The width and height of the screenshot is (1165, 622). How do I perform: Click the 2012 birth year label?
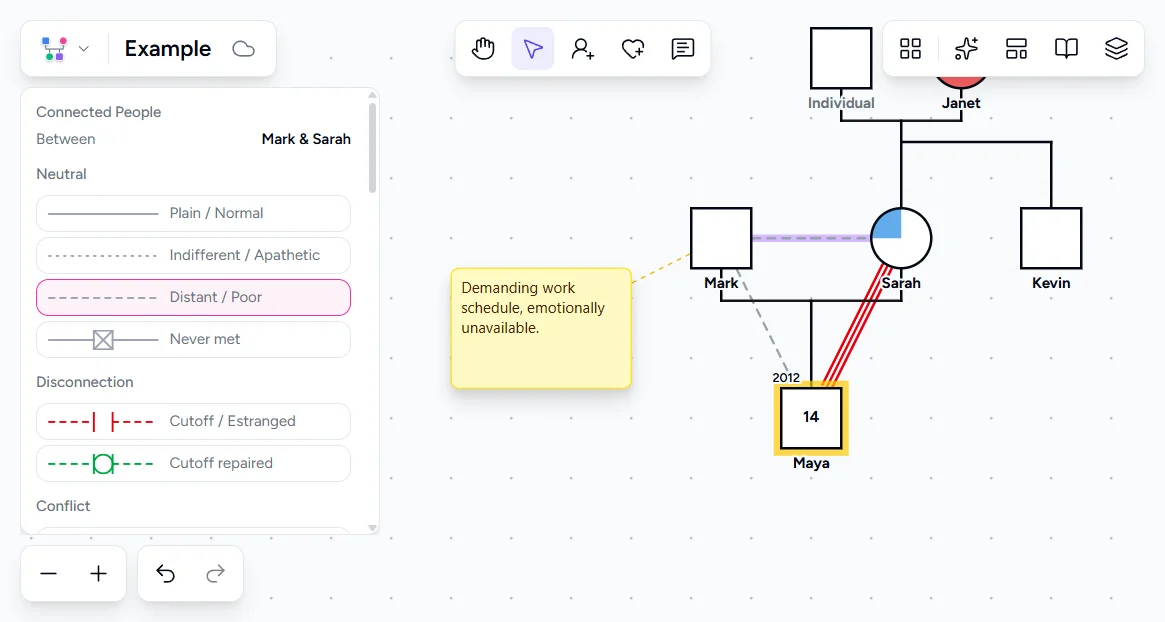(786, 378)
